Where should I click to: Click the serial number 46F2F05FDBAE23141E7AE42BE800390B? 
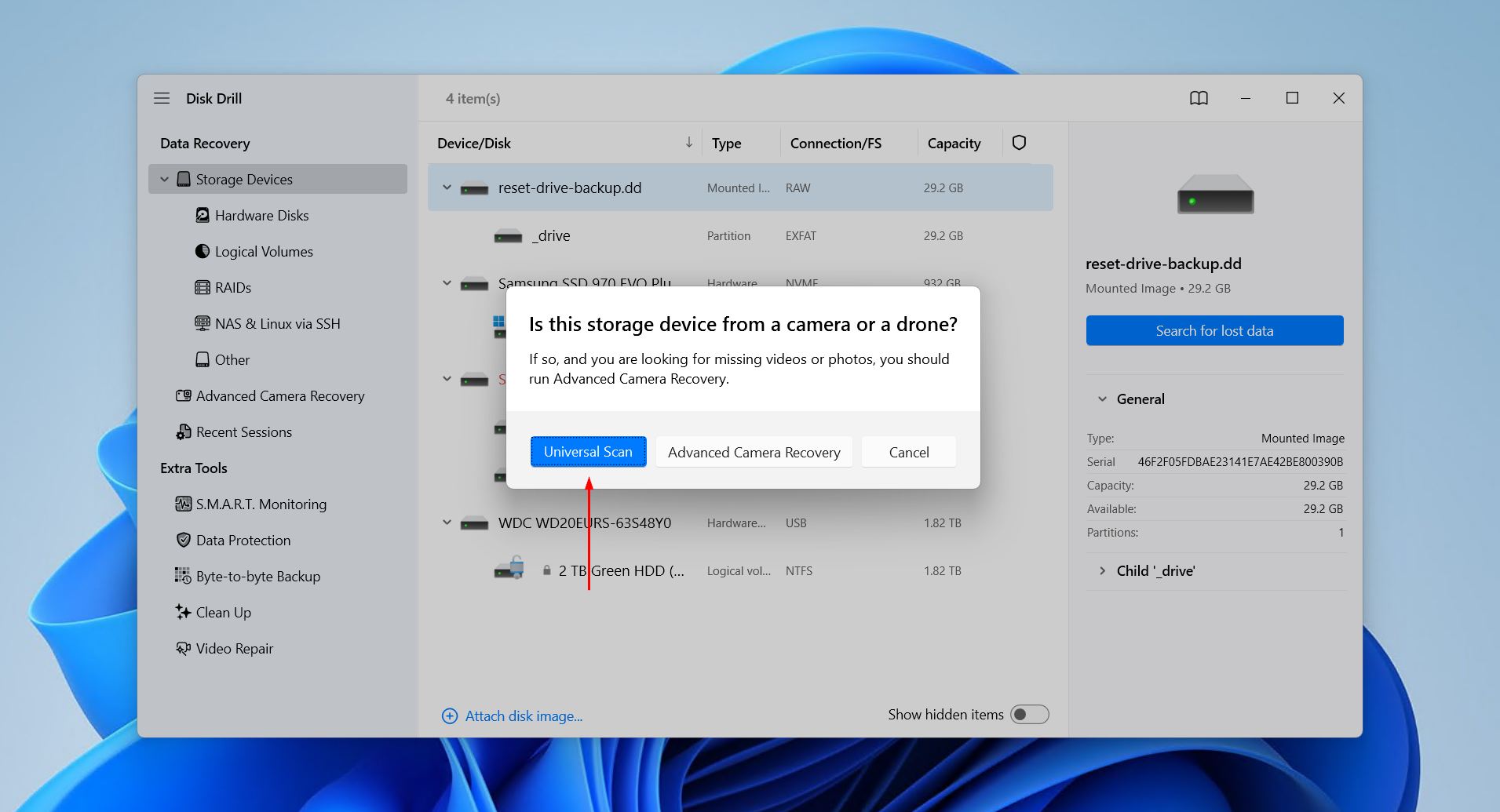click(x=1240, y=461)
